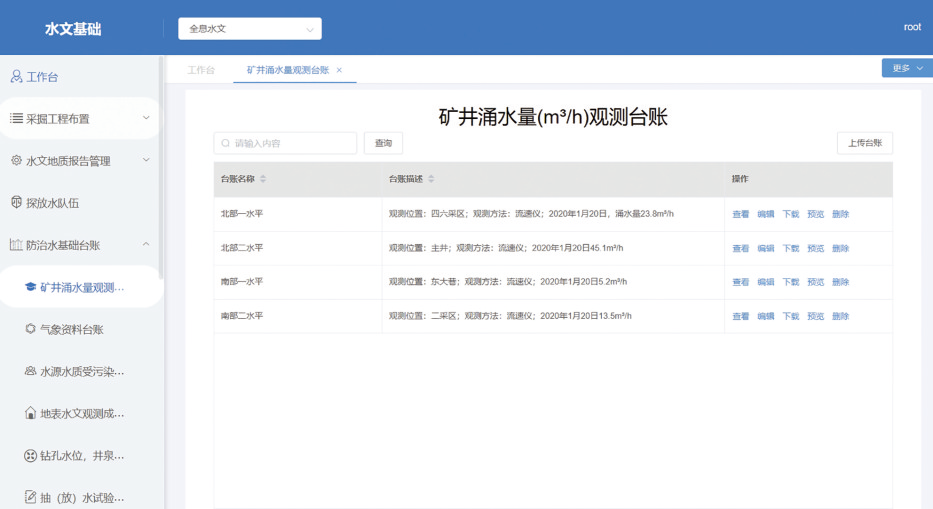This screenshot has width=933, height=509.
Task: Close the 矿井涌水量观测台账 tab
Action: 339,70
